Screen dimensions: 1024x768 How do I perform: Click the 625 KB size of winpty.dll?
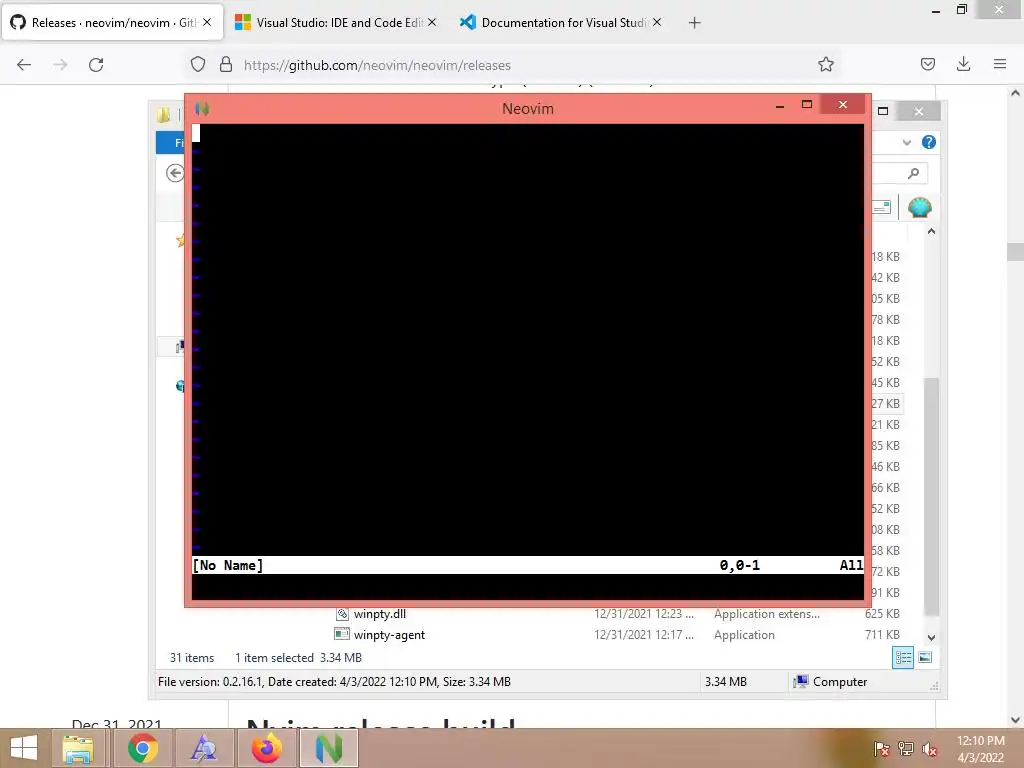[x=882, y=614]
